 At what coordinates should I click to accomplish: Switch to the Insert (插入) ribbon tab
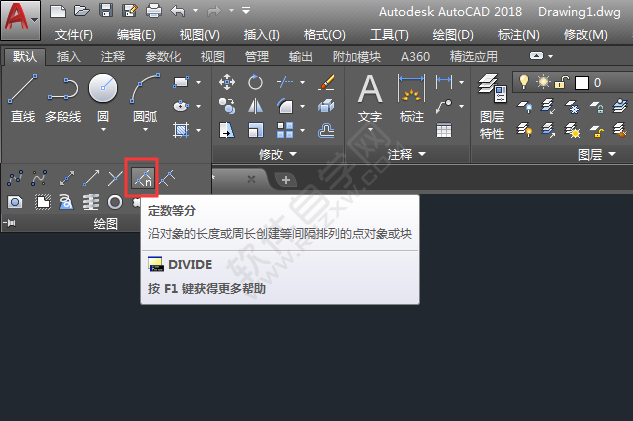point(69,57)
